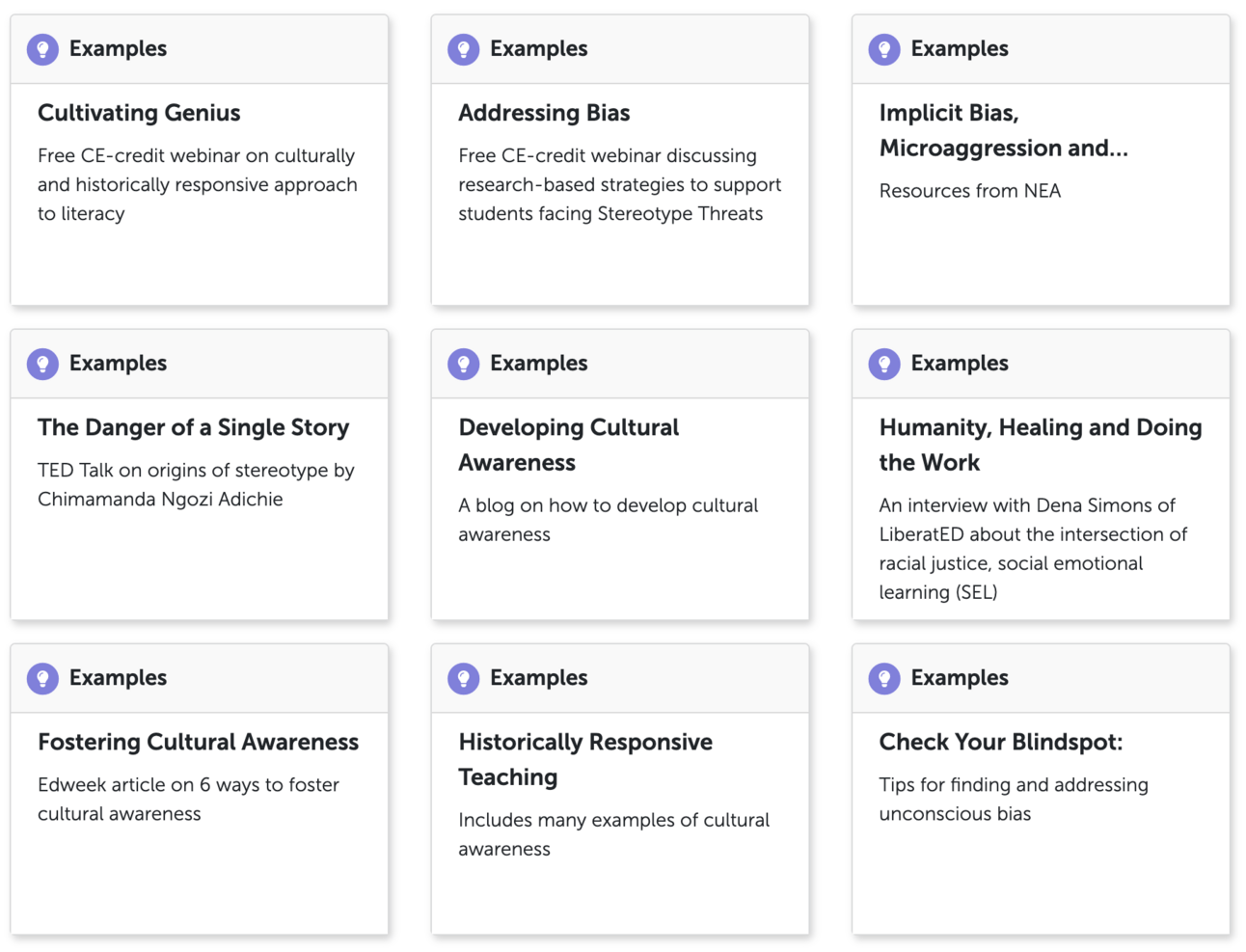1246x952 pixels.
Task: Open Implicit Bias, Microaggression and... resource
Action: point(1003,130)
